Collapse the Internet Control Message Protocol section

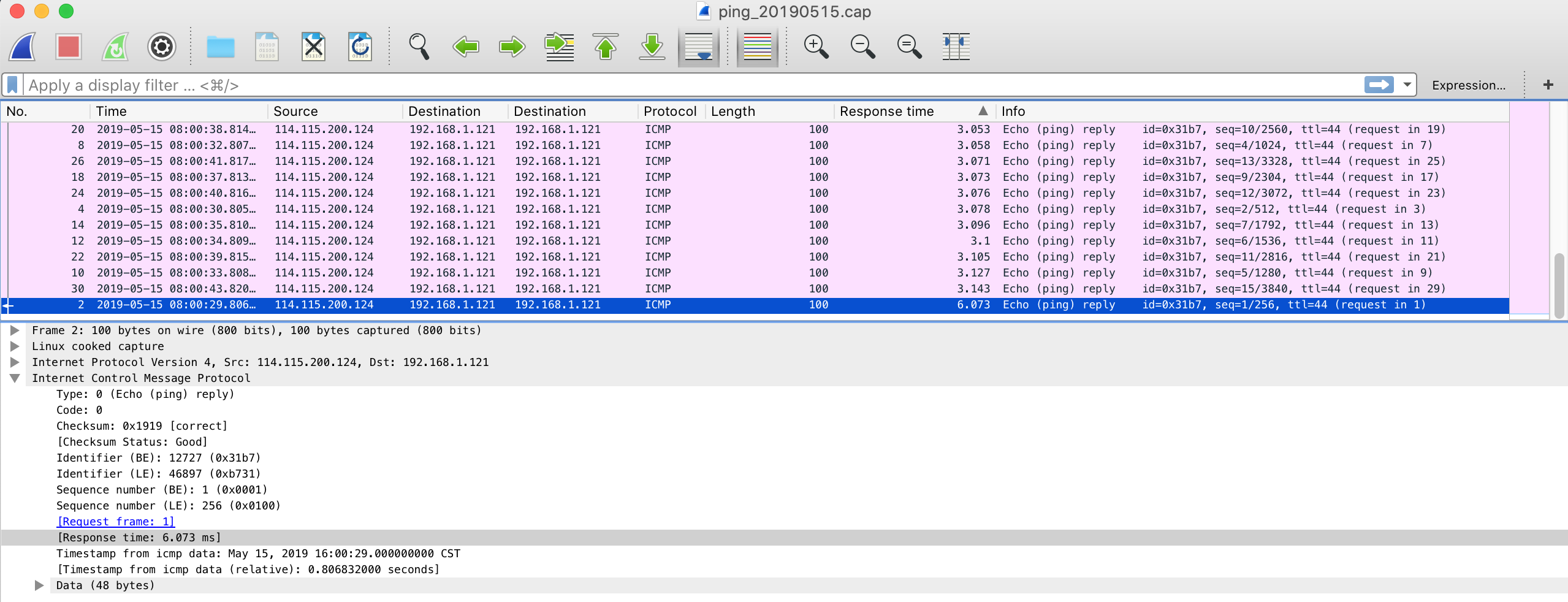coord(15,378)
